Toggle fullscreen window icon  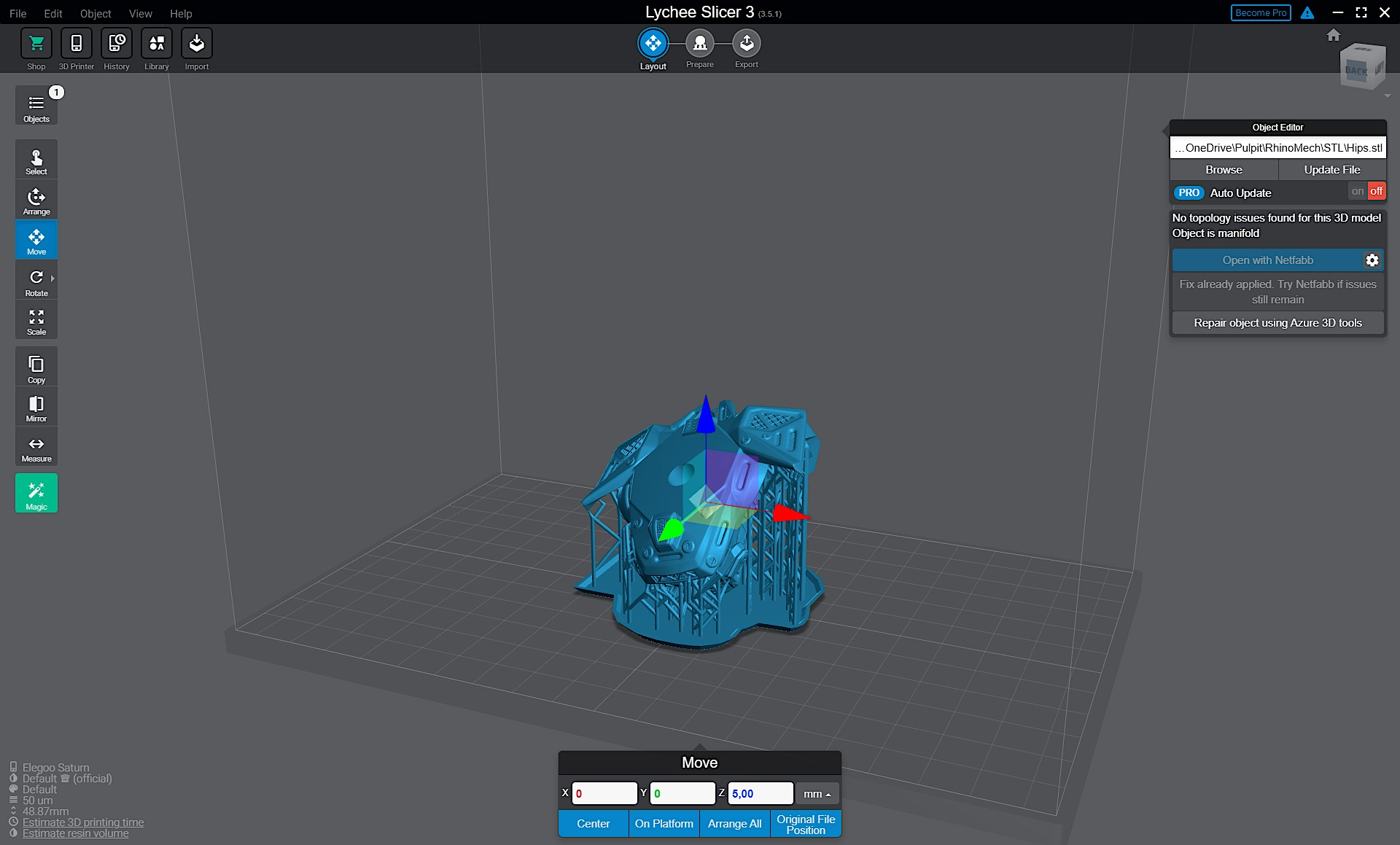tap(1361, 13)
